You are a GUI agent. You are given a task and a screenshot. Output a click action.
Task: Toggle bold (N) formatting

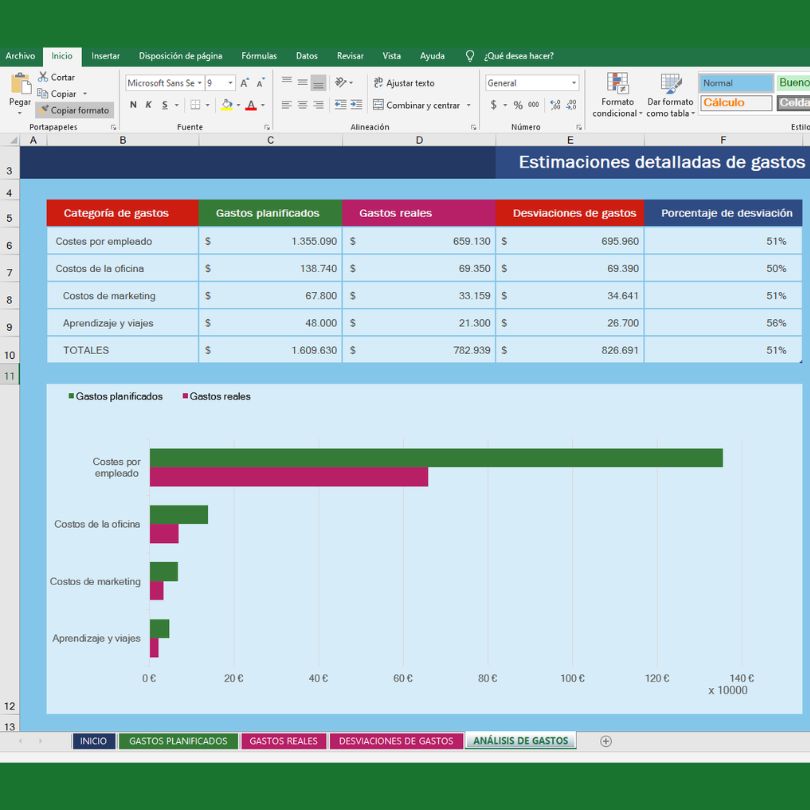click(133, 105)
